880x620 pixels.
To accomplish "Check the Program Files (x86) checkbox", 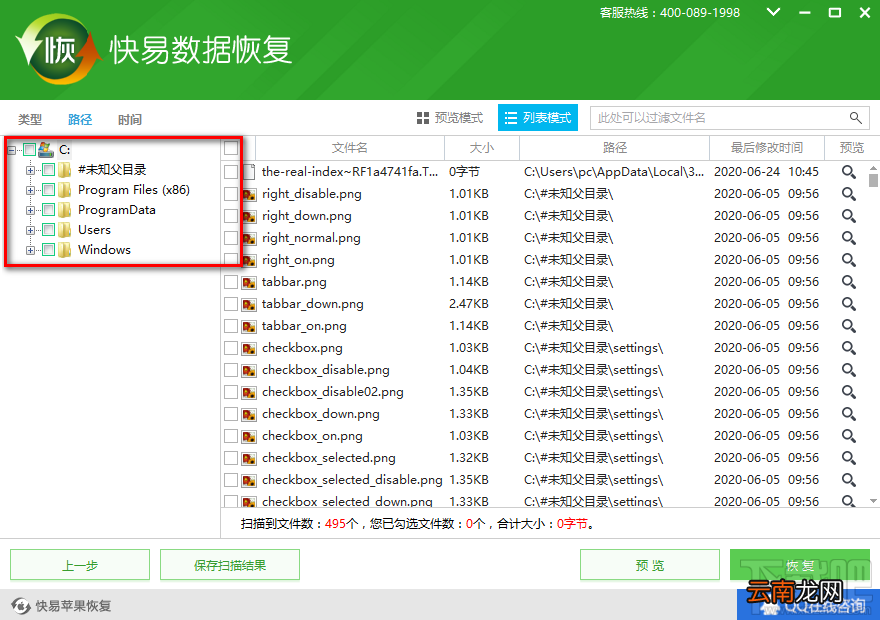I will pyautogui.click(x=49, y=190).
